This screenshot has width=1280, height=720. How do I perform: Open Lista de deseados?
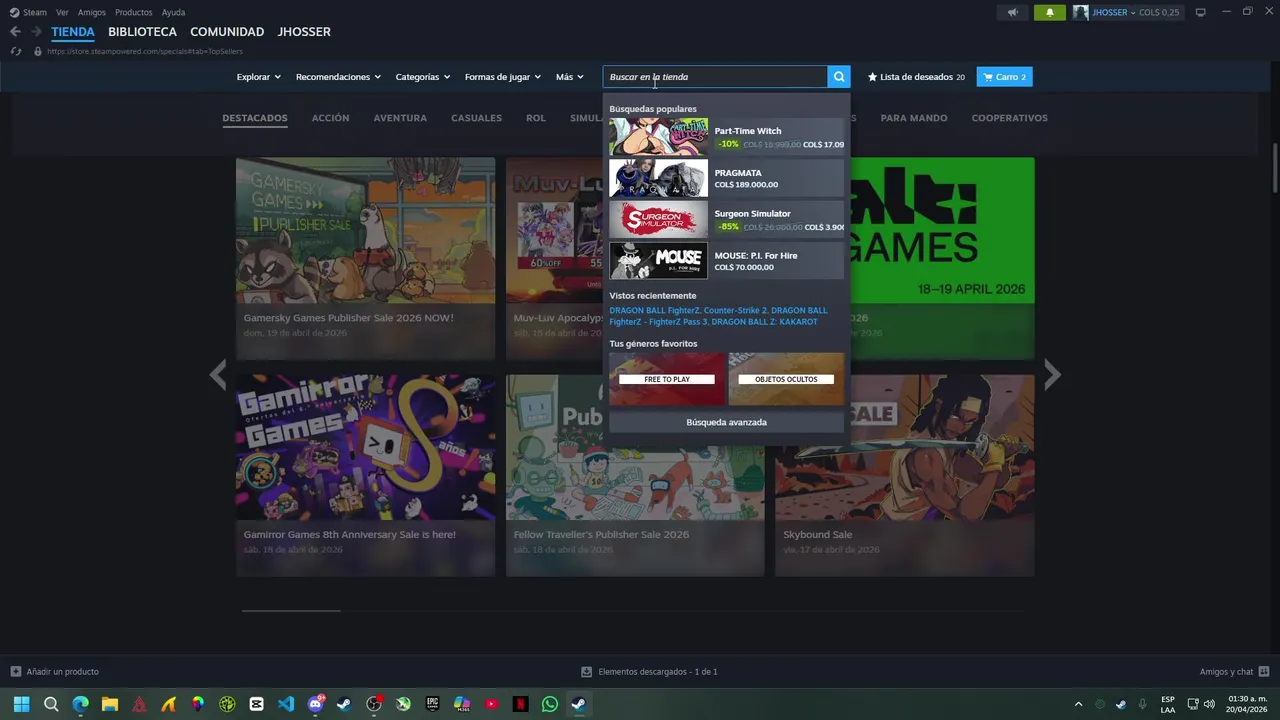(916, 77)
